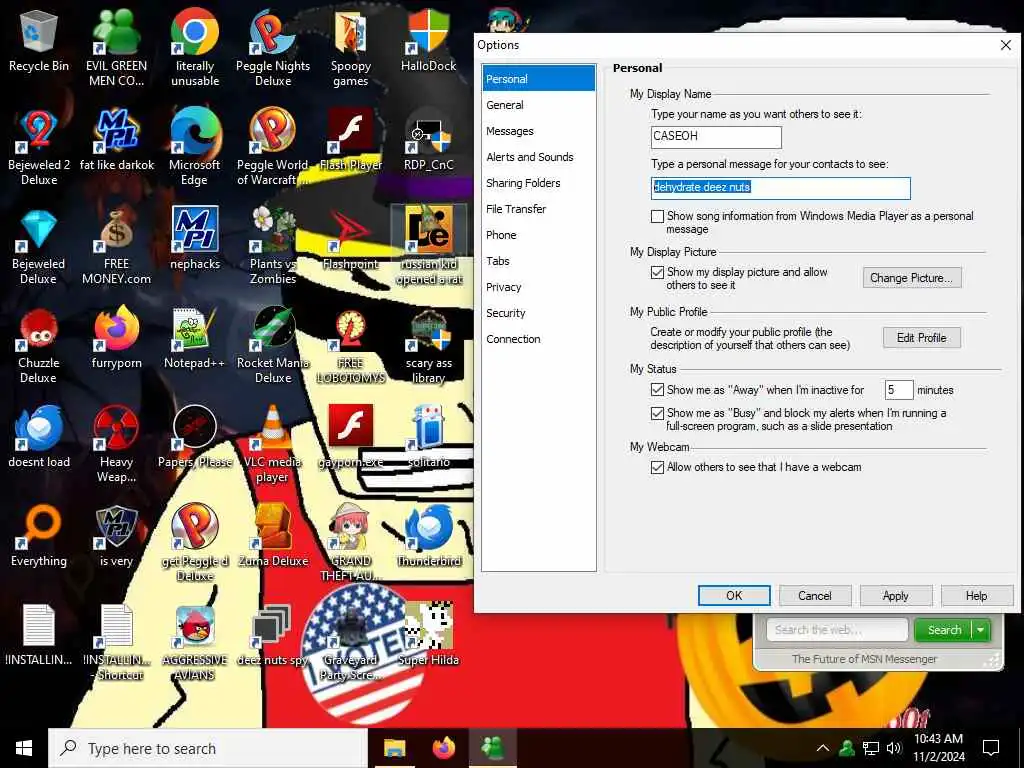Viewport: 1024px width, 768px height.
Task: Toggle Show song information from Windows Media Player
Action: (658, 216)
